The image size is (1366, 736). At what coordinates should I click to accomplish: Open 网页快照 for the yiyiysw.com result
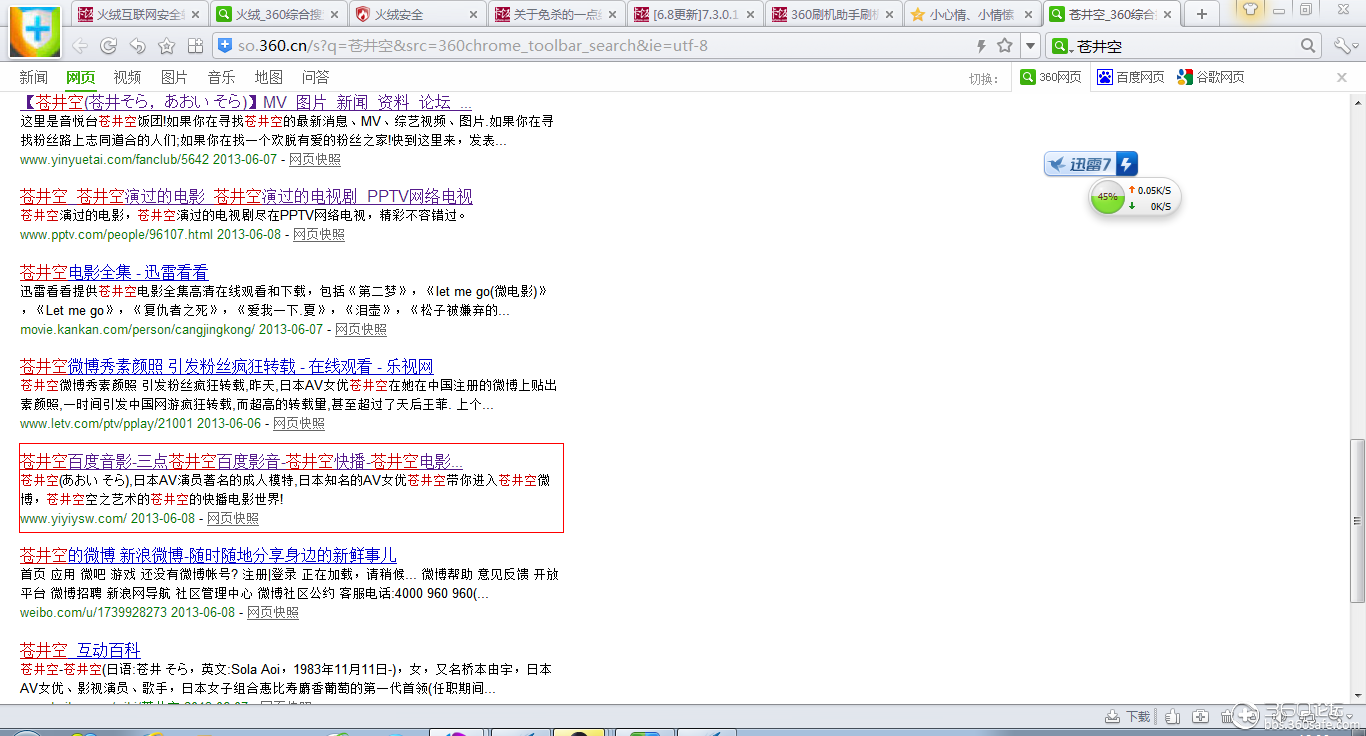tap(233, 519)
